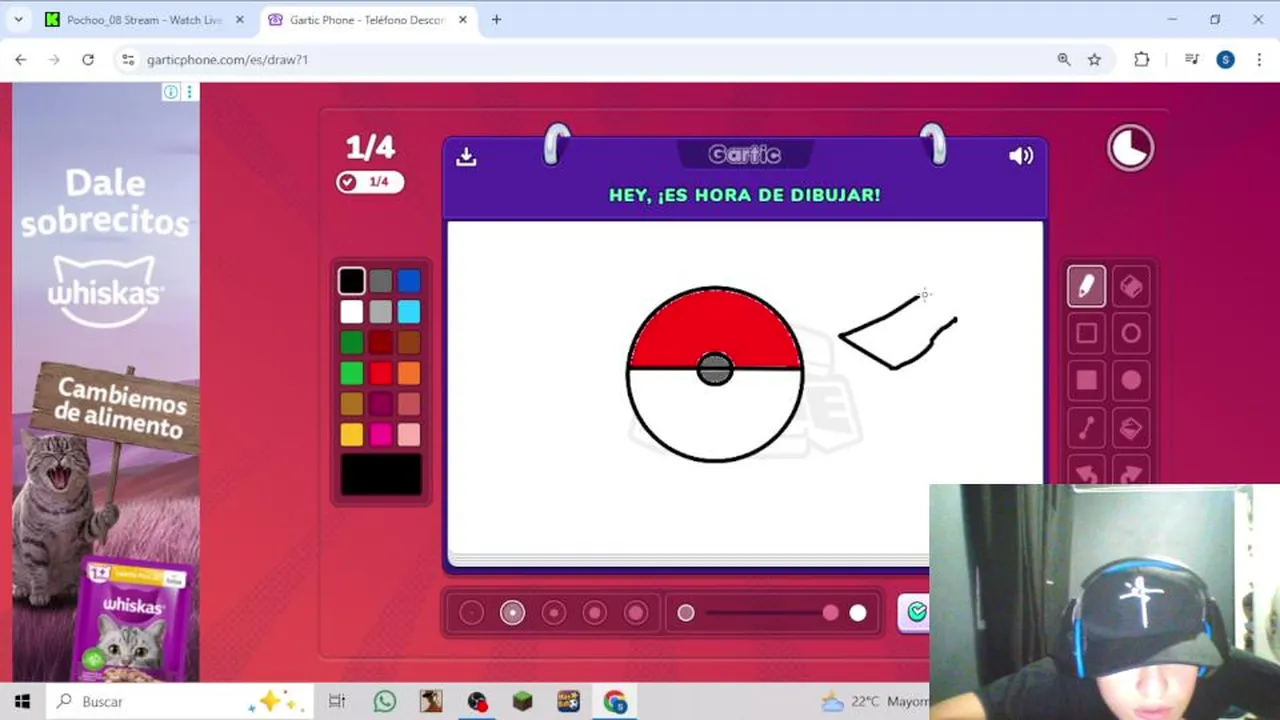This screenshot has width=1280, height=720.
Task: Pick the dark gray color swatch
Action: coord(381,281)
